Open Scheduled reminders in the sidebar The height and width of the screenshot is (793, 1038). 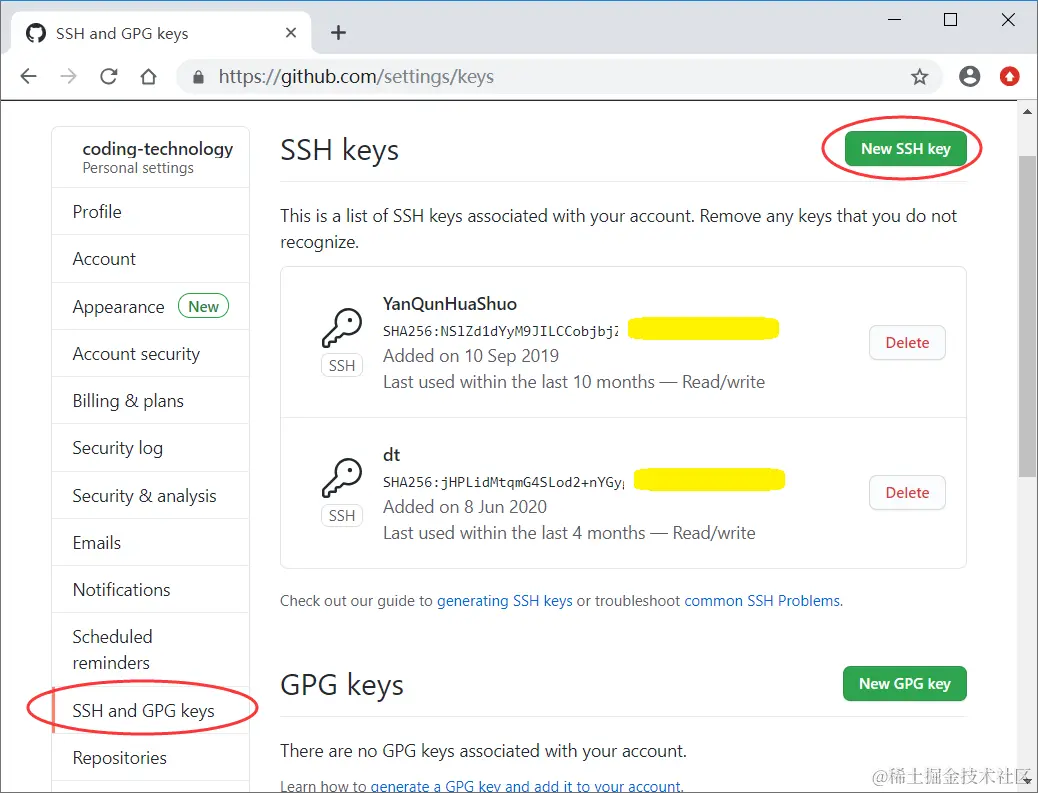150,649
